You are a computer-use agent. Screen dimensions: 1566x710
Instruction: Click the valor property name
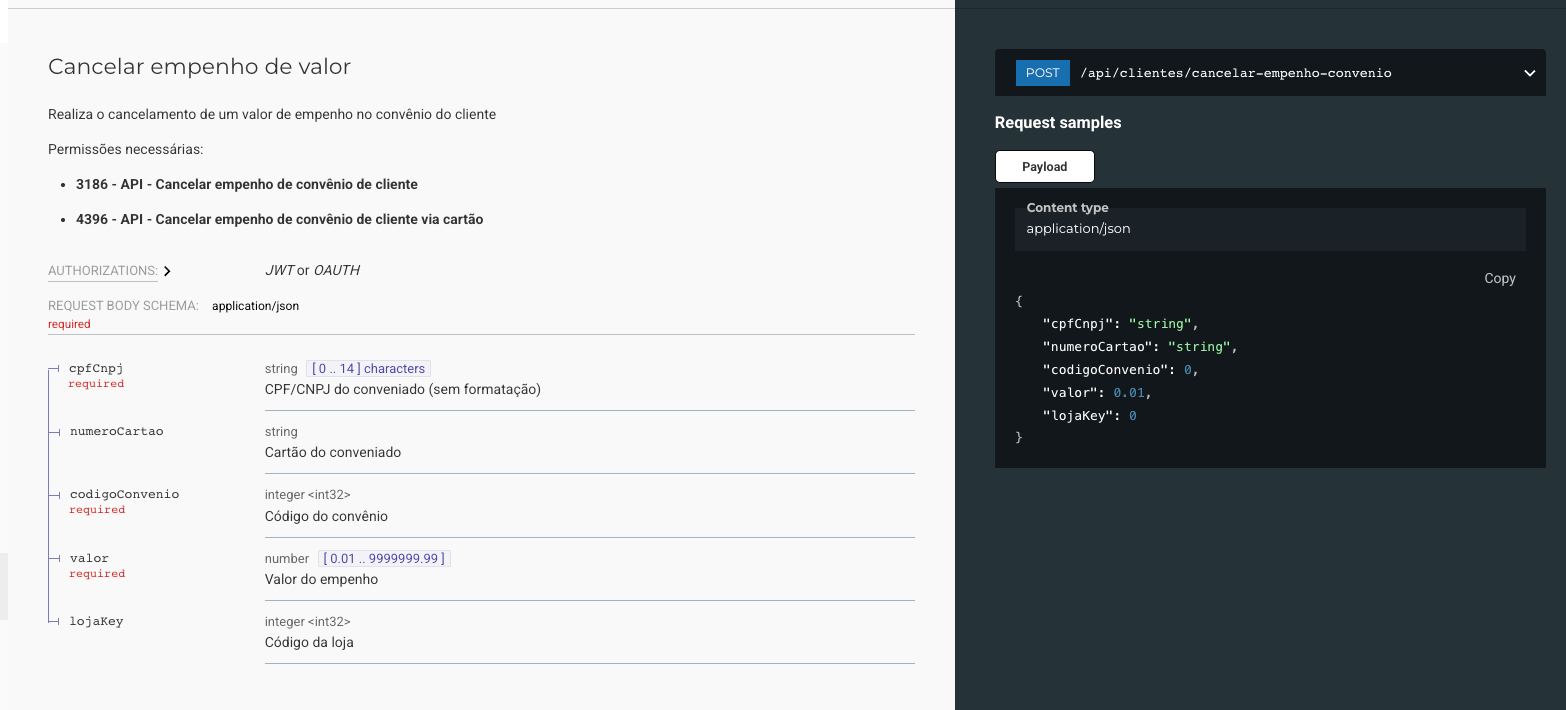click(x=89, y=558)
